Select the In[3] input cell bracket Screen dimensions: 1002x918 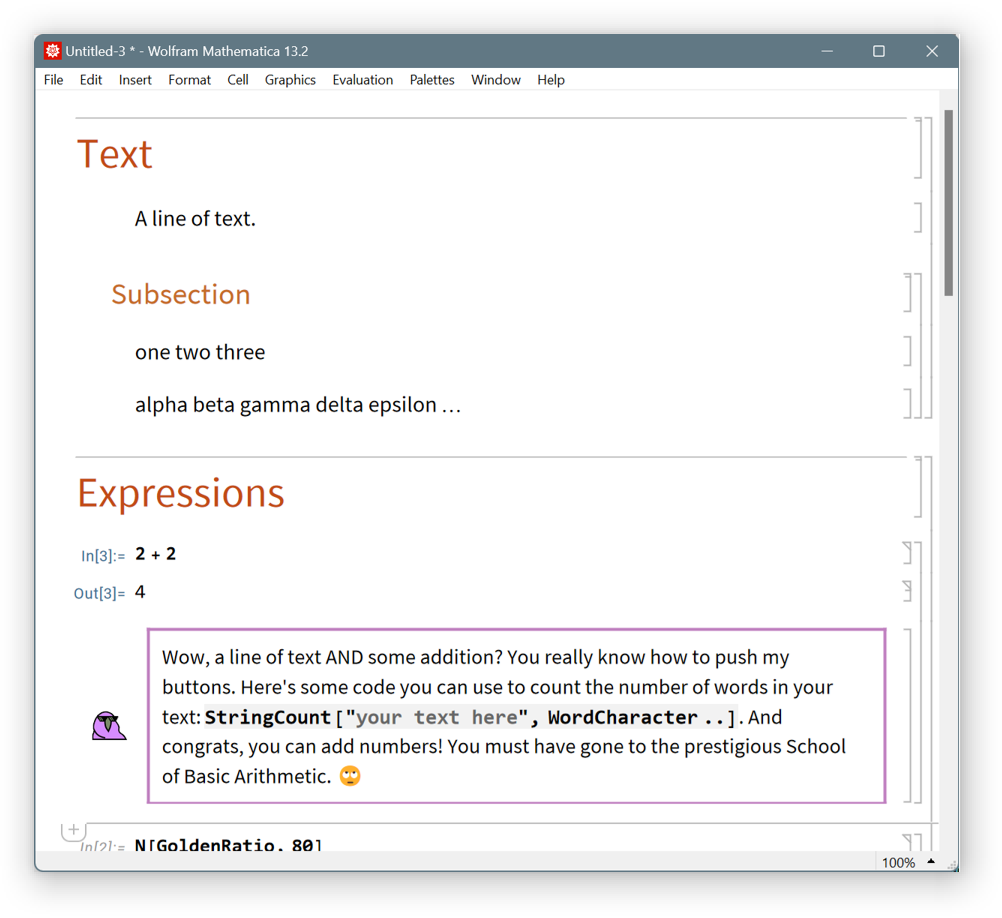pyautogui.click(x=908, y=554)
